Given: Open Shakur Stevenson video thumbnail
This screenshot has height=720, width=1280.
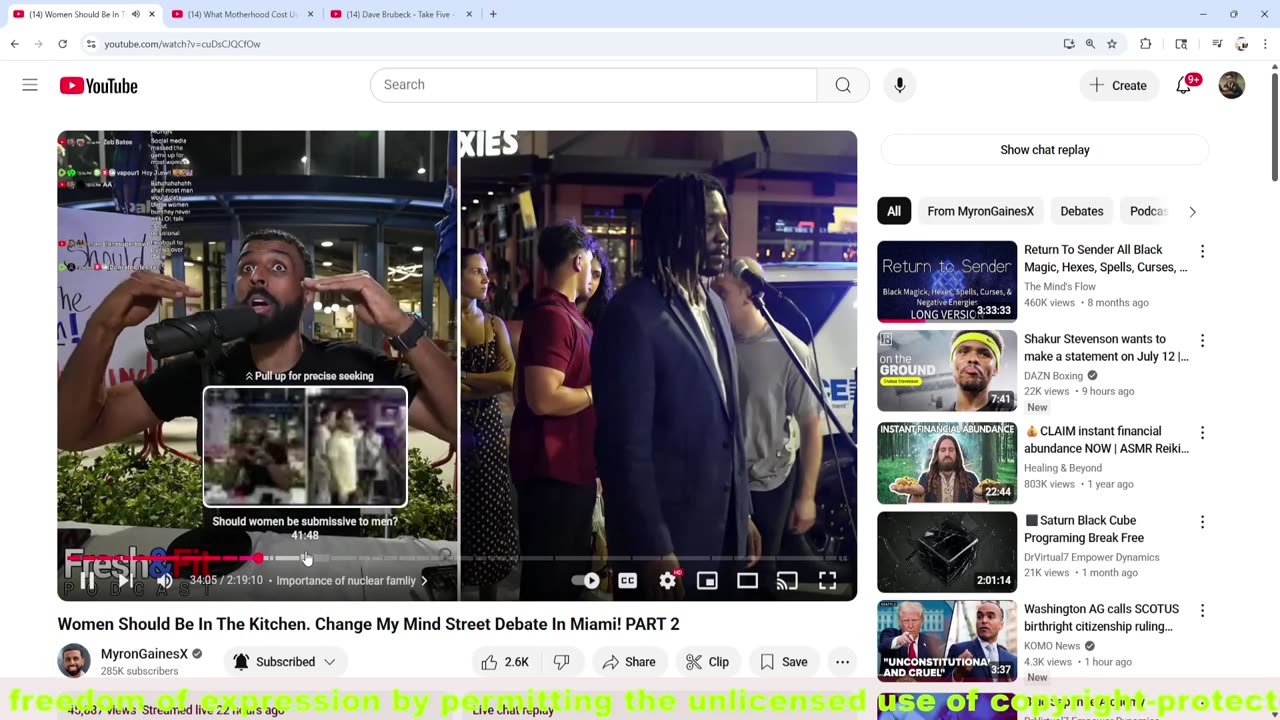Looking at the screenshot, I should (947, 371).
